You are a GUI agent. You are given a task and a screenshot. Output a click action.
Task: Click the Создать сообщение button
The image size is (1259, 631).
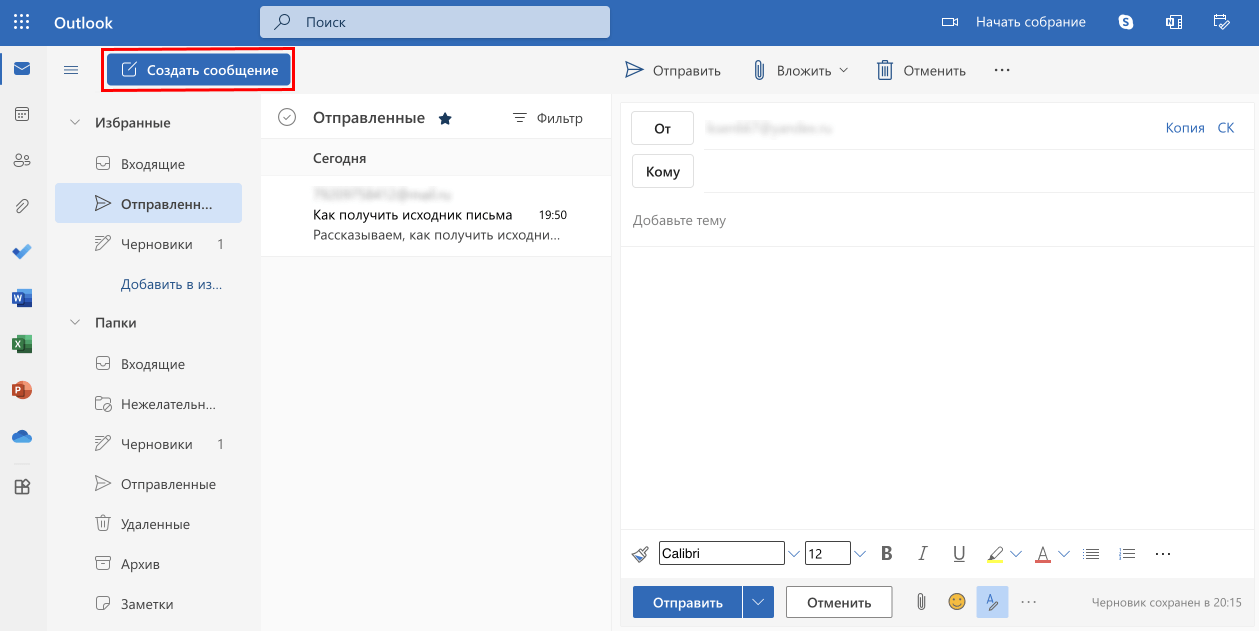(x=198, y=70)
